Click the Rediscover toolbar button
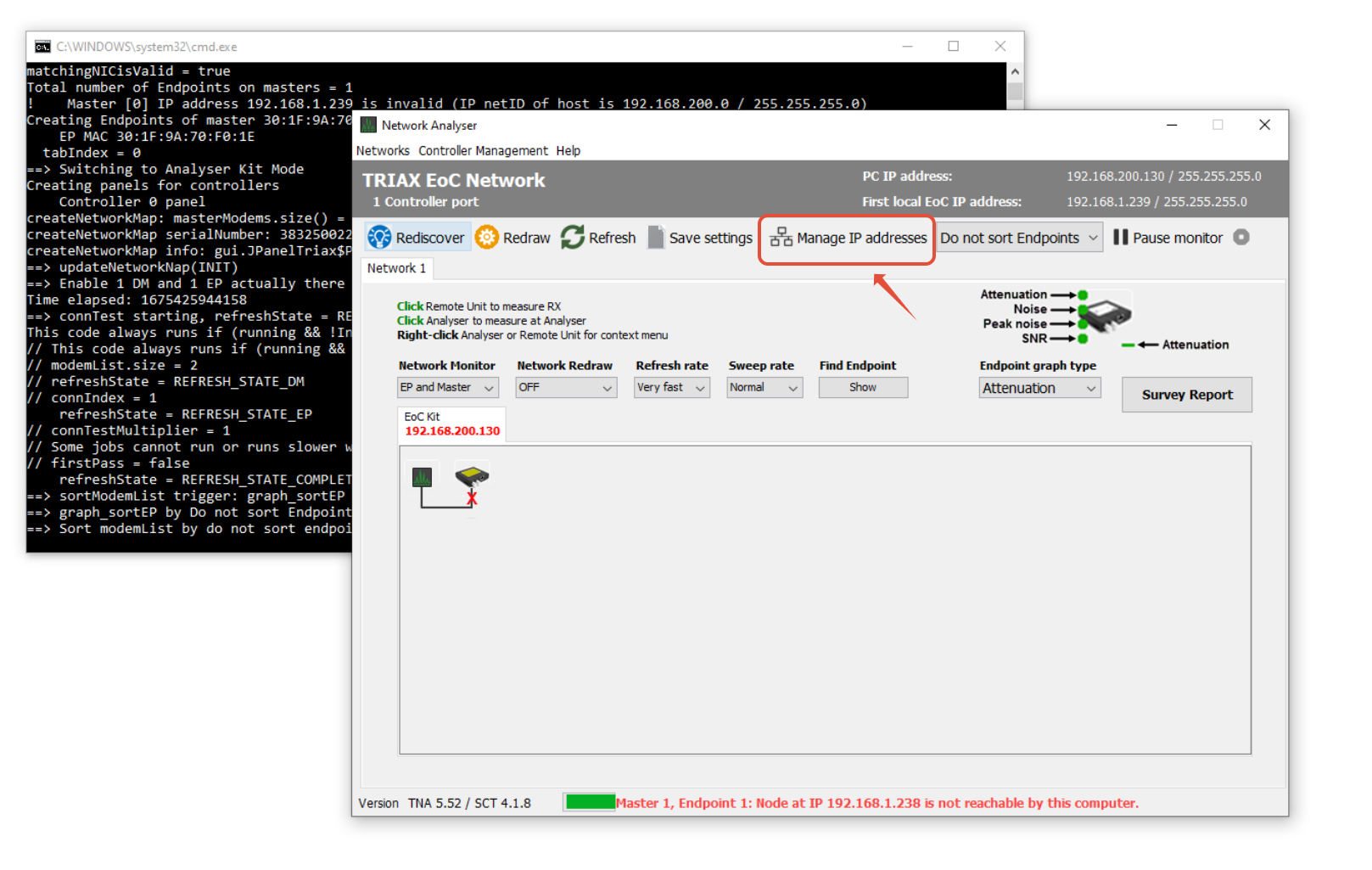Viewport: 1372px width, 870px height. click(x=417, y=238)
